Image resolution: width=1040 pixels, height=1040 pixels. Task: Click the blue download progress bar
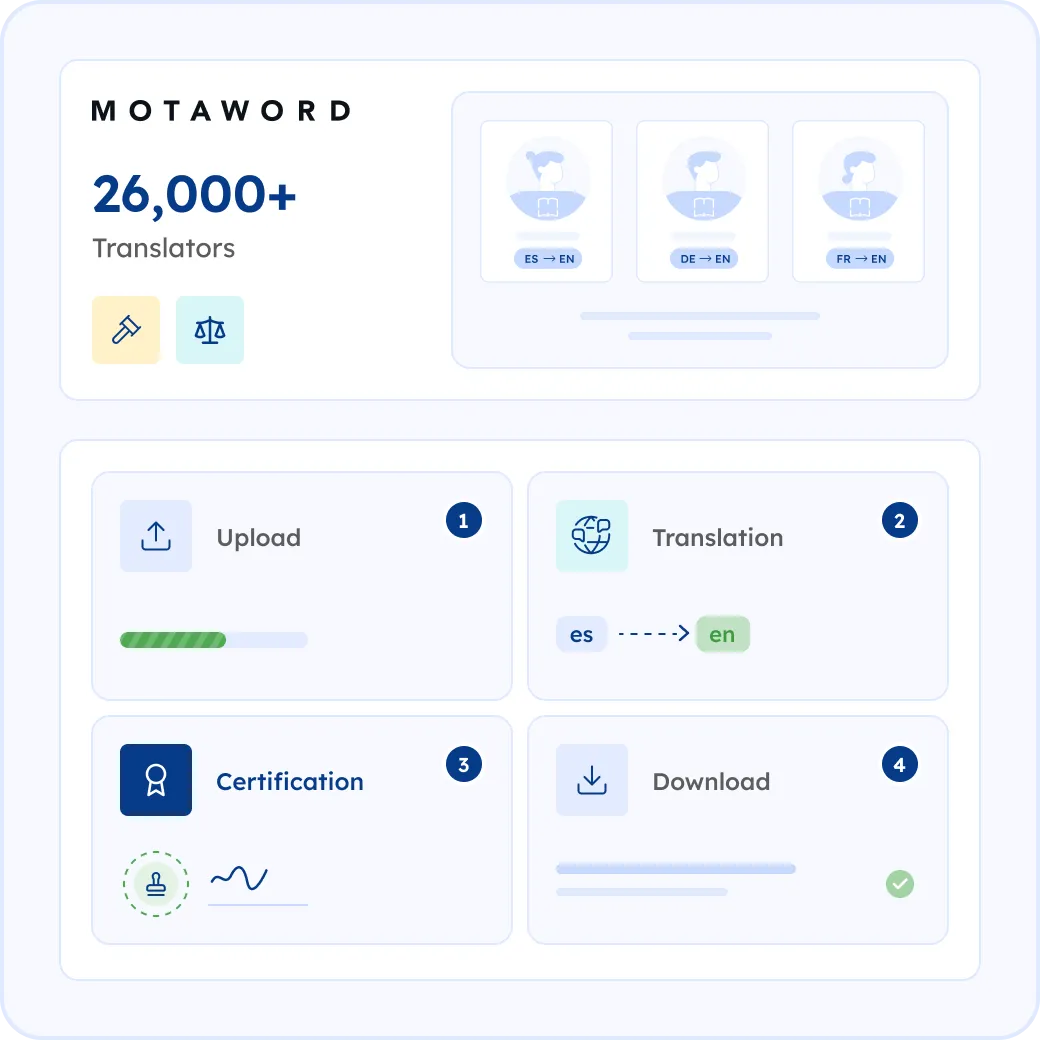point(676,869)
